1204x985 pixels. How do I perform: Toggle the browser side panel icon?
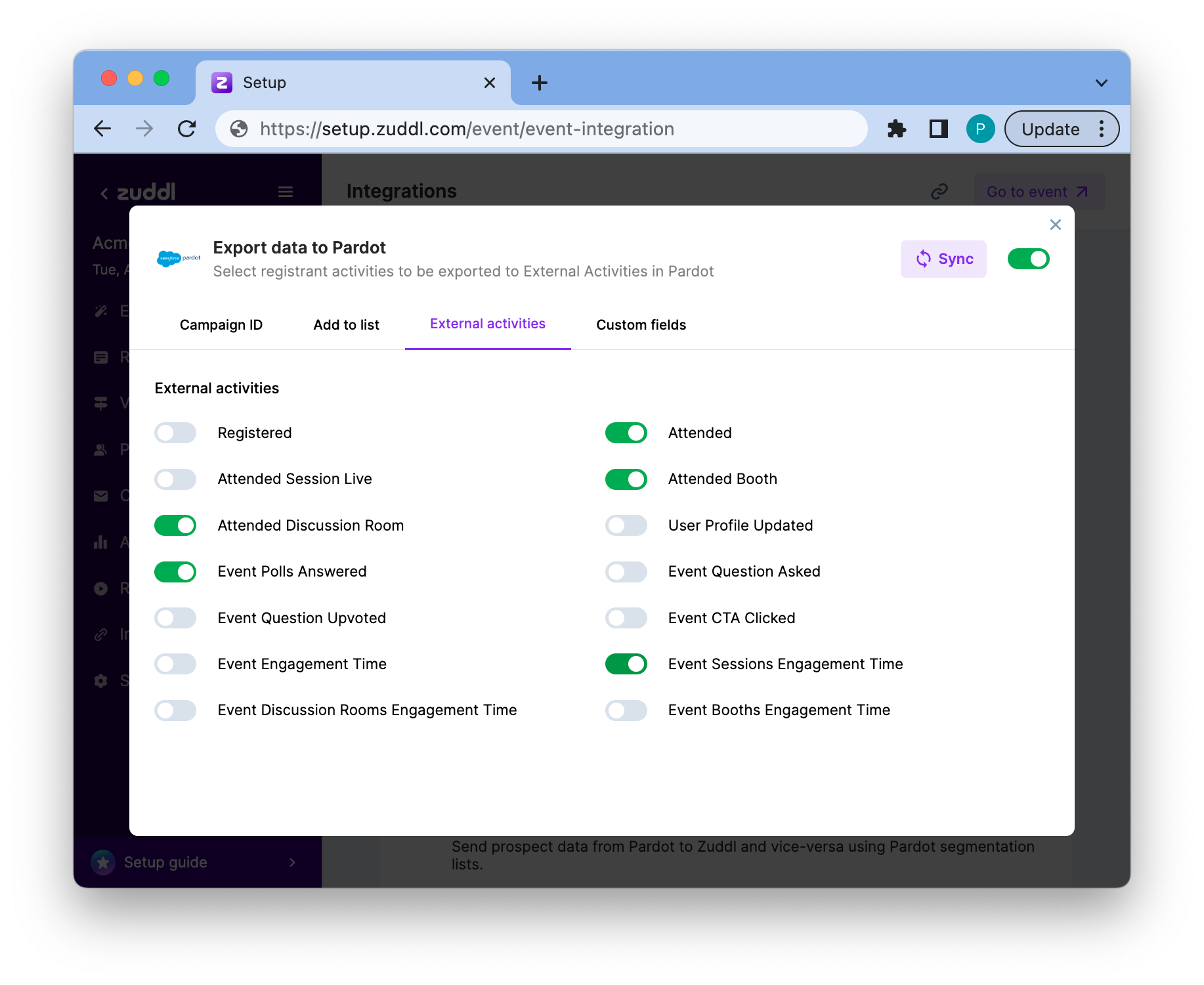coord(938,129)
